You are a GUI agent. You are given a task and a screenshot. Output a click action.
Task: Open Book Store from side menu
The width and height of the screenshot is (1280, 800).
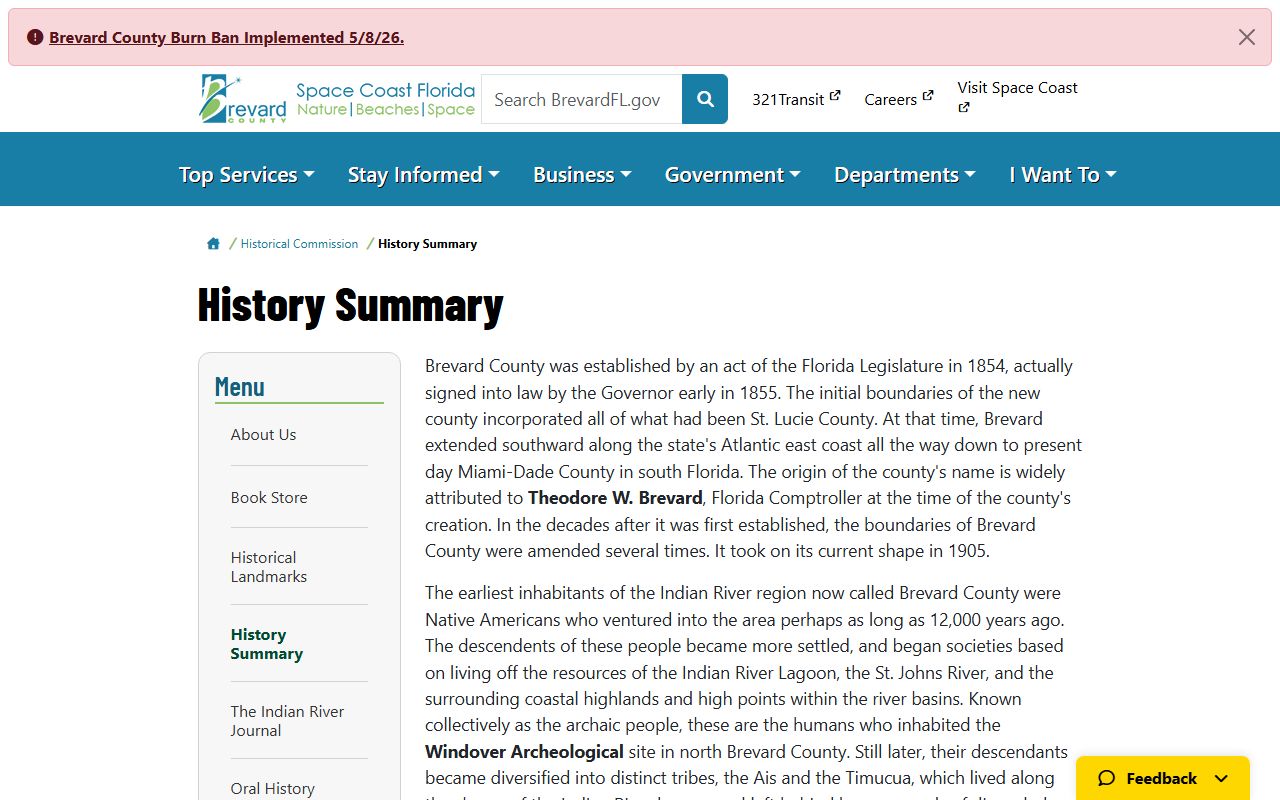pos(269,498)
